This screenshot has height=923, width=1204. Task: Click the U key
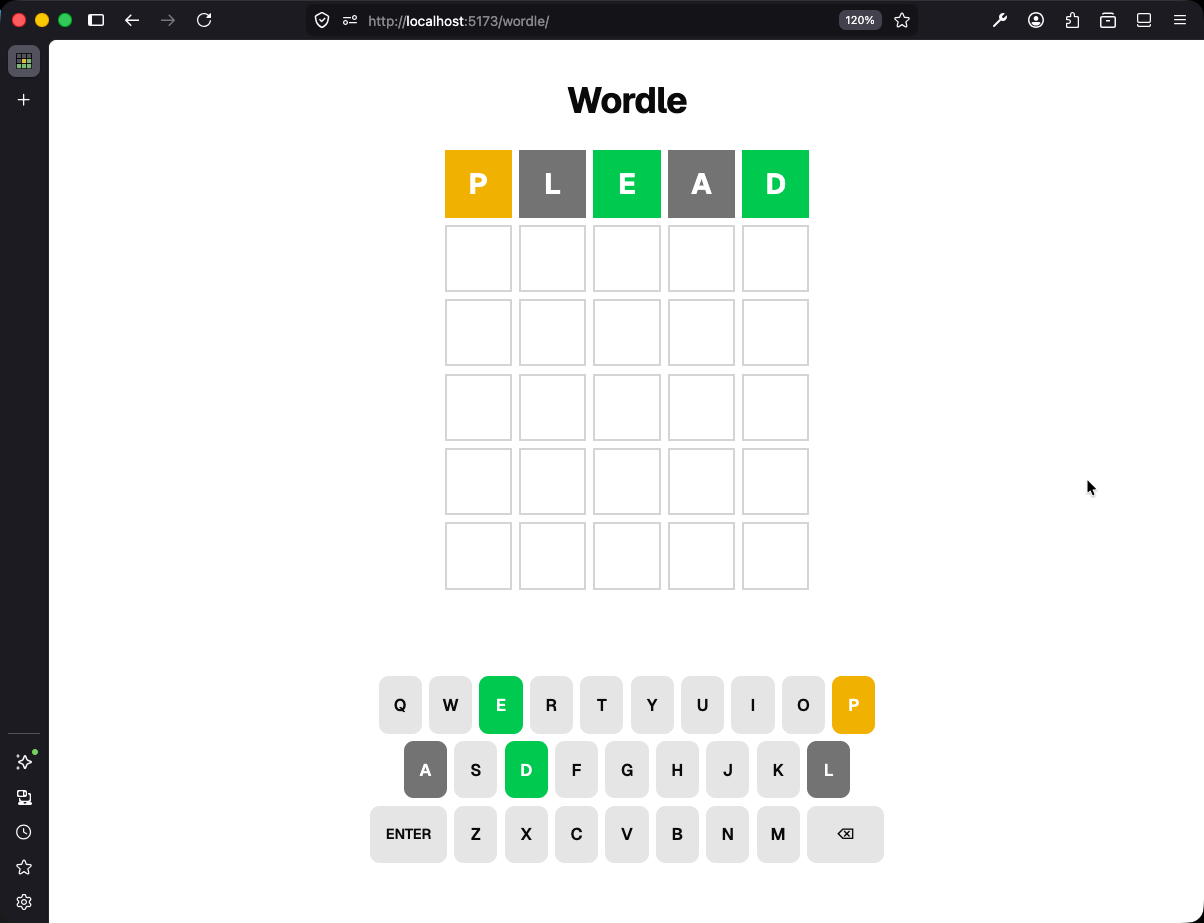coord(702,705)
